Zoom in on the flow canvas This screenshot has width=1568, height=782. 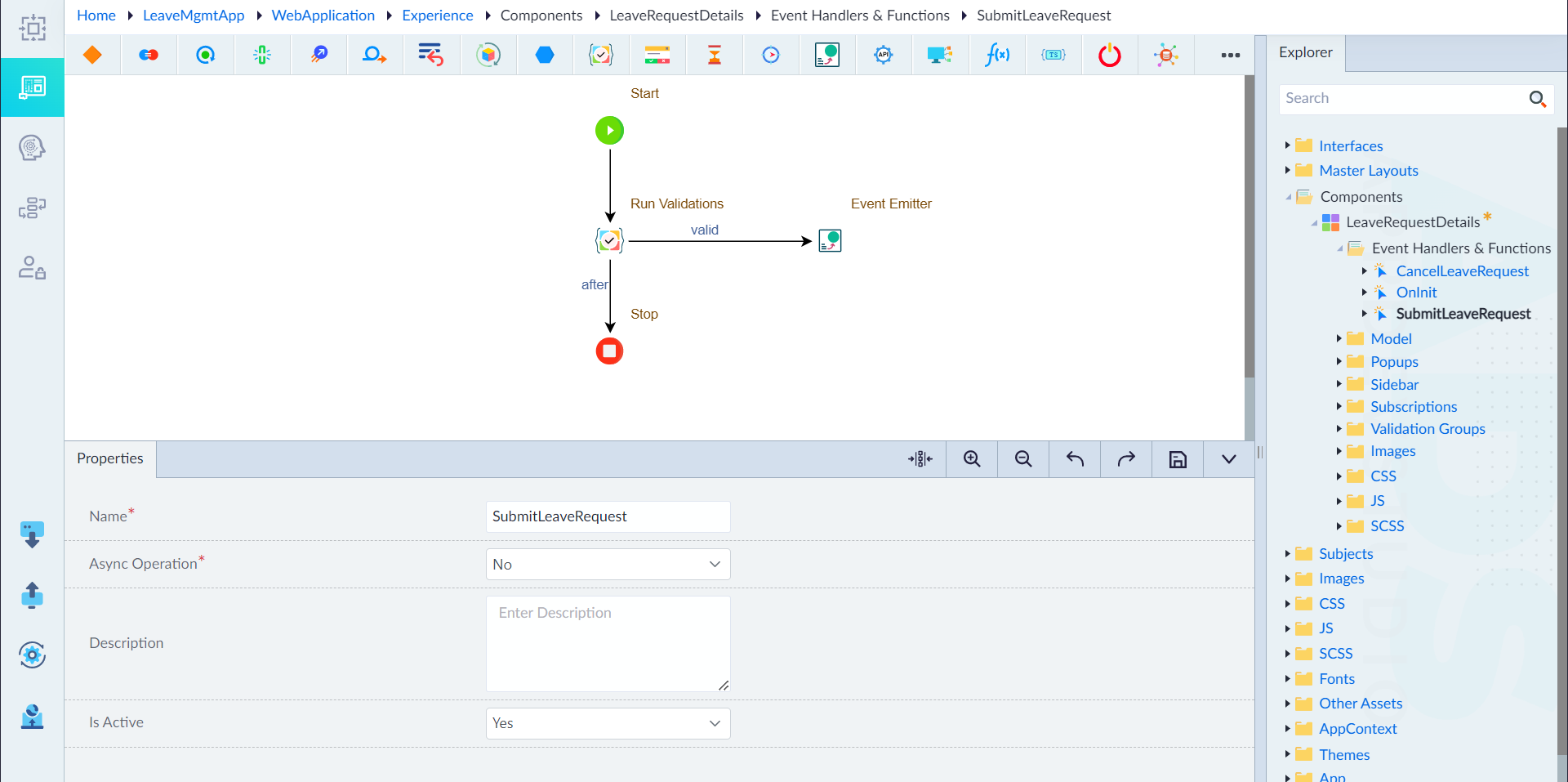click(x=972, y=459)
